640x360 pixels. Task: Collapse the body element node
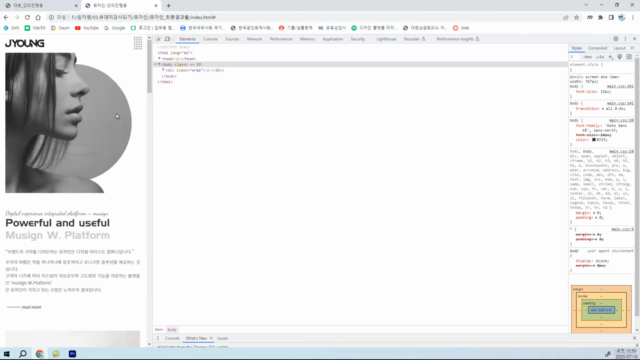(x=160, y=64)
